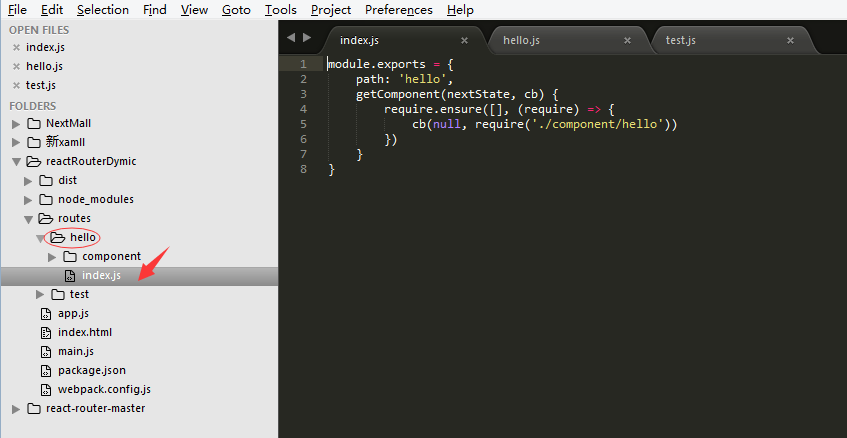
Task: Open package.json from the sidebar
Action: coord(92,370)
